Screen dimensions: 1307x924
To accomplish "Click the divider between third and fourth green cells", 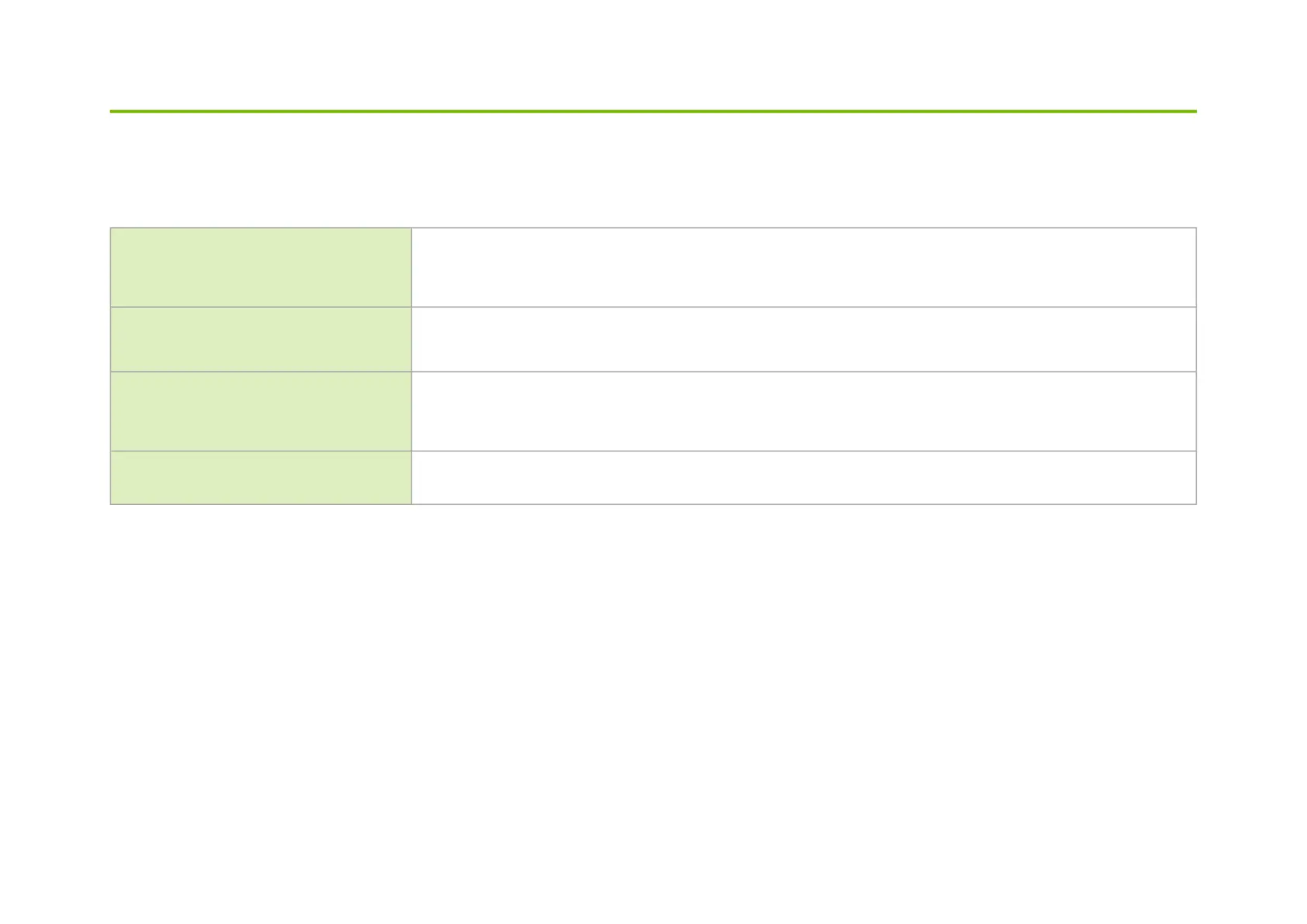I will (x=261, y=451).
